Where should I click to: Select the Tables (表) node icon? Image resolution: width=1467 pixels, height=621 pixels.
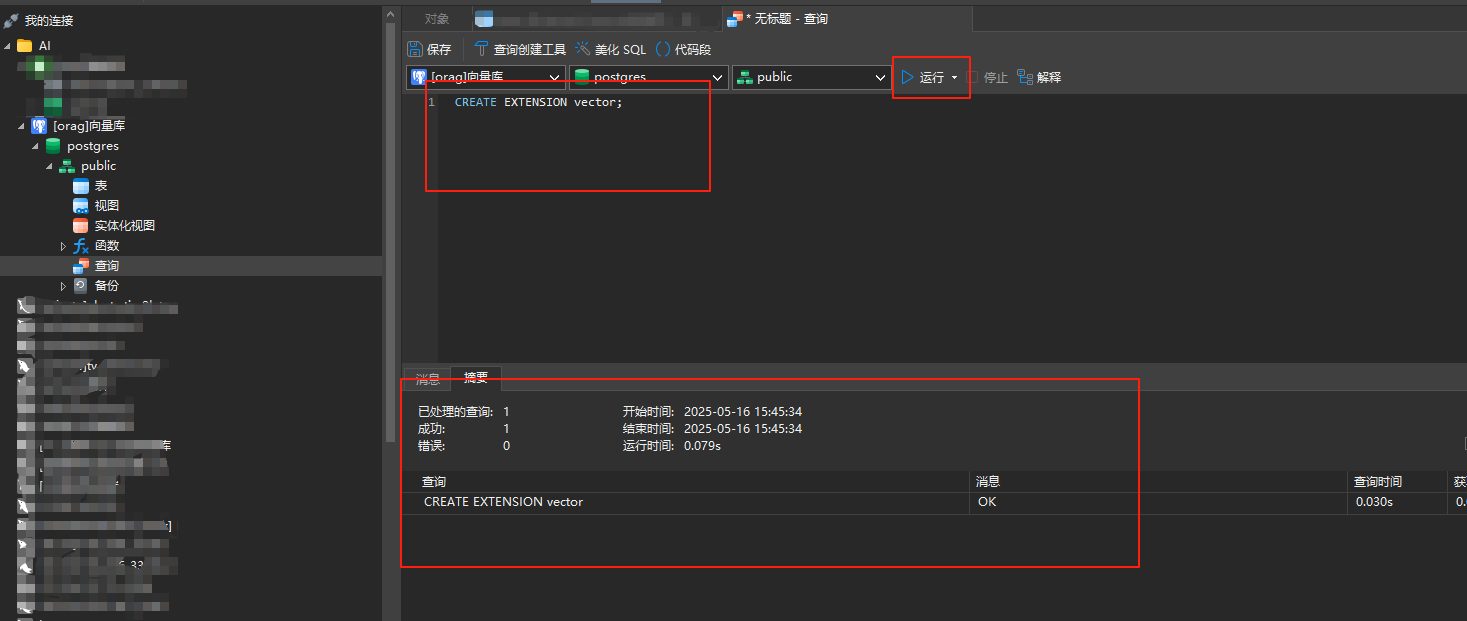pos(81,186)
